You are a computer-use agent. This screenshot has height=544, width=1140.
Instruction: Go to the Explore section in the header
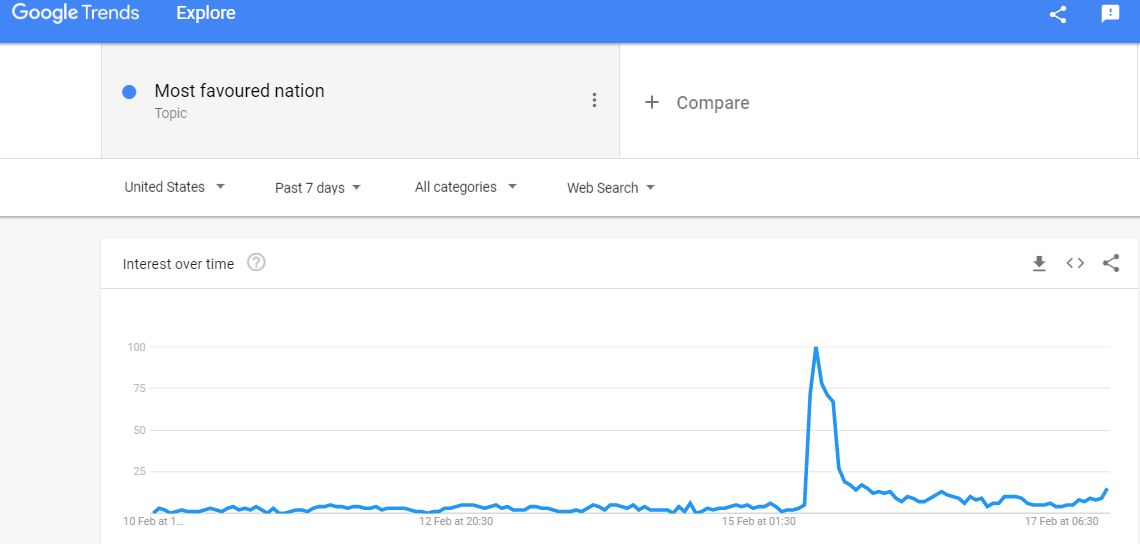pos(206,13)
